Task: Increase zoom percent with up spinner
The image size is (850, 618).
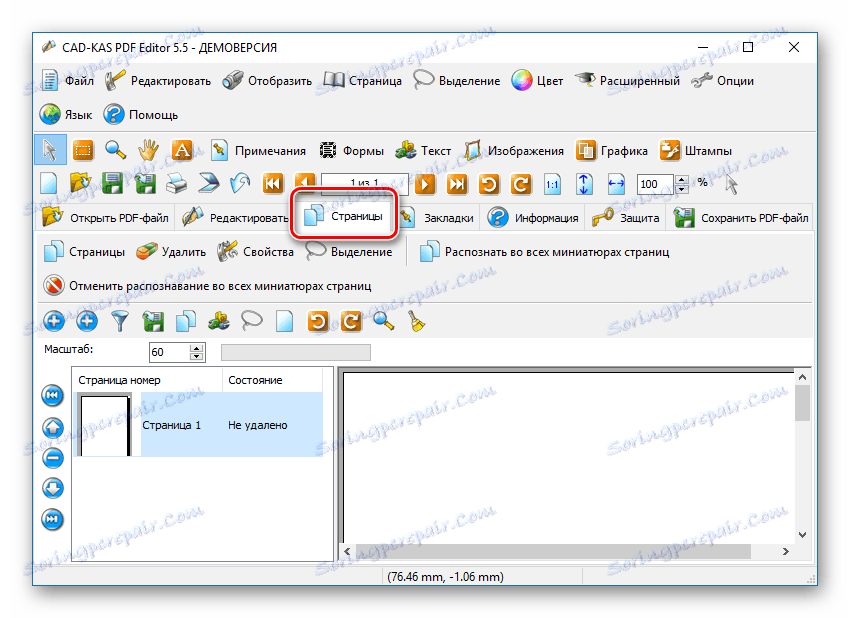Action: click(682, 179)
